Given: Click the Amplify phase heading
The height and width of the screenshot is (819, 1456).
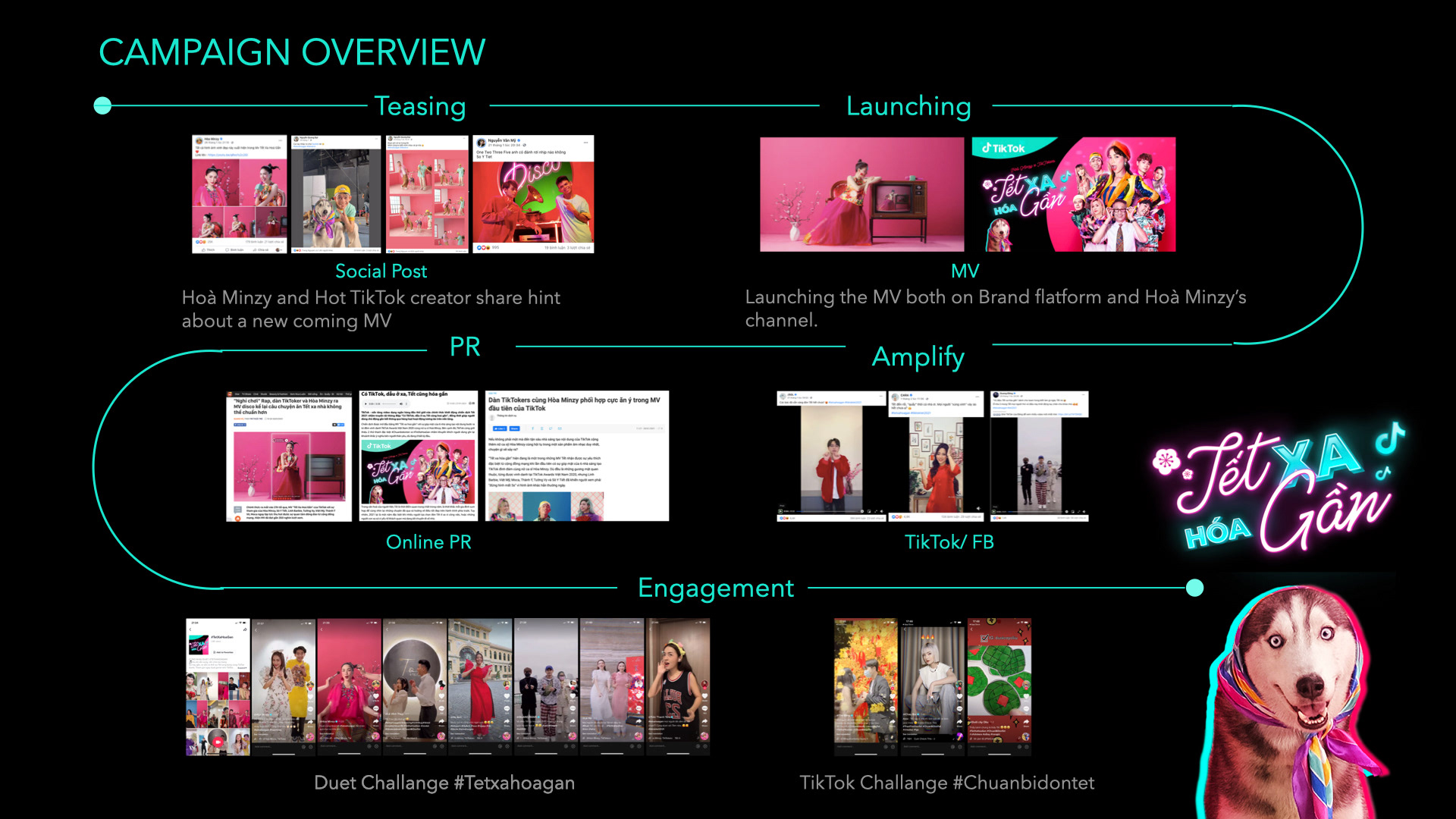Looking at the screenshot, I should [x=918, y=356].
